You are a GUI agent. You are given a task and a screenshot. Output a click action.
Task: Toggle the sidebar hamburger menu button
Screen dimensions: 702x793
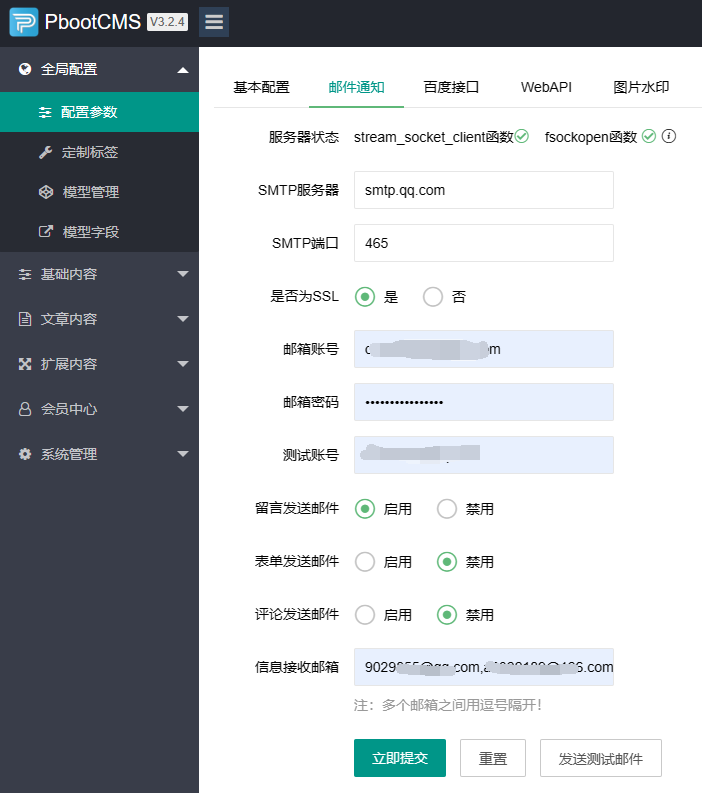coord(214,22)
